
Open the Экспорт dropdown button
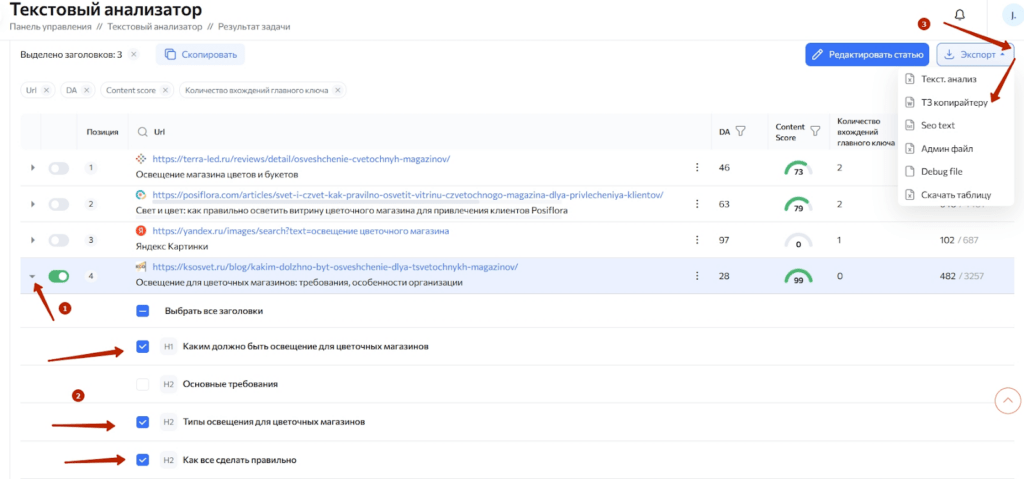click(974, 54)
